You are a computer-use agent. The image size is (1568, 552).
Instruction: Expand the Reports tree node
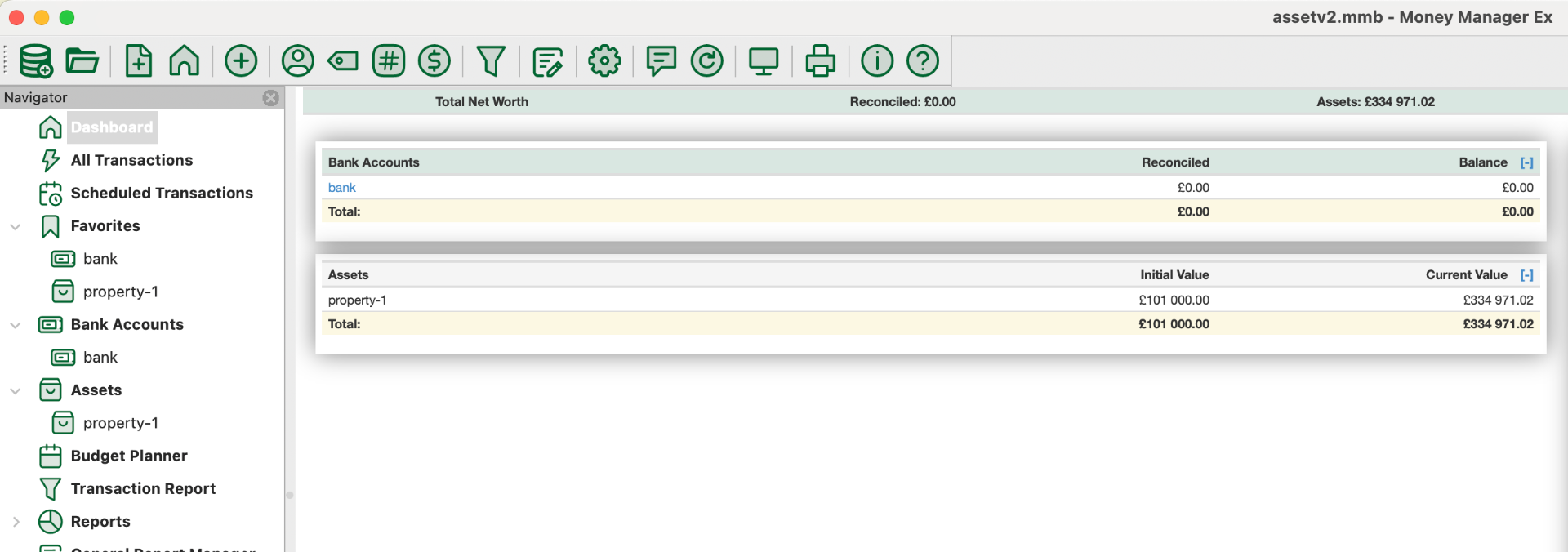tap(16, 522)
